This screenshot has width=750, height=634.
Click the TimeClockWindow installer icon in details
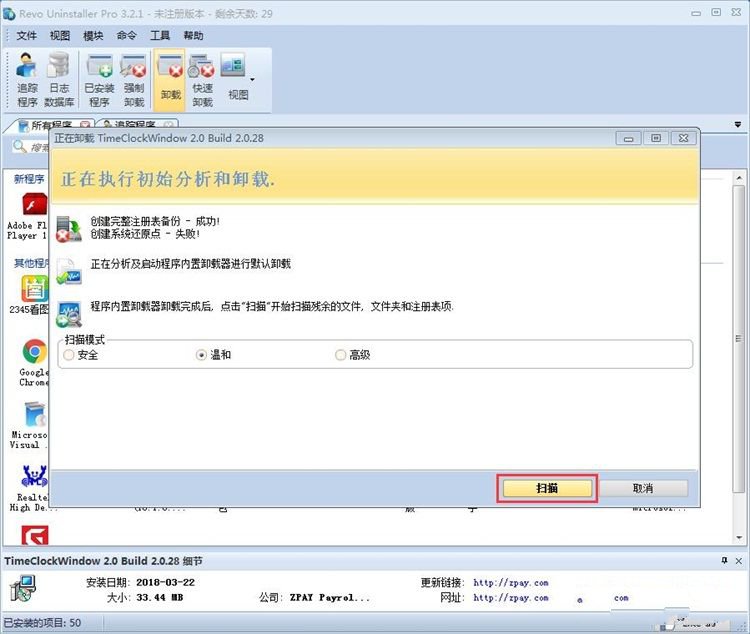pyautogui.click(x=23, y=589)
